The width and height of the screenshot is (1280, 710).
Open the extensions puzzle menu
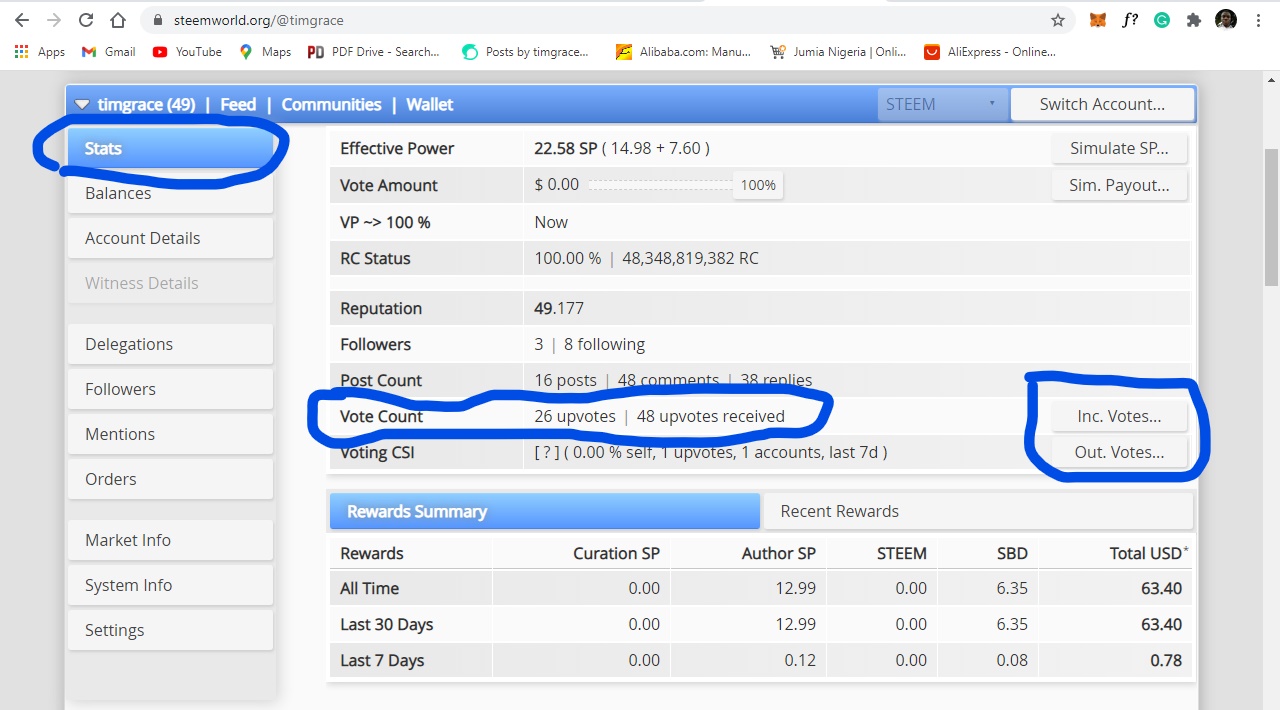[x=1193, y=20]
